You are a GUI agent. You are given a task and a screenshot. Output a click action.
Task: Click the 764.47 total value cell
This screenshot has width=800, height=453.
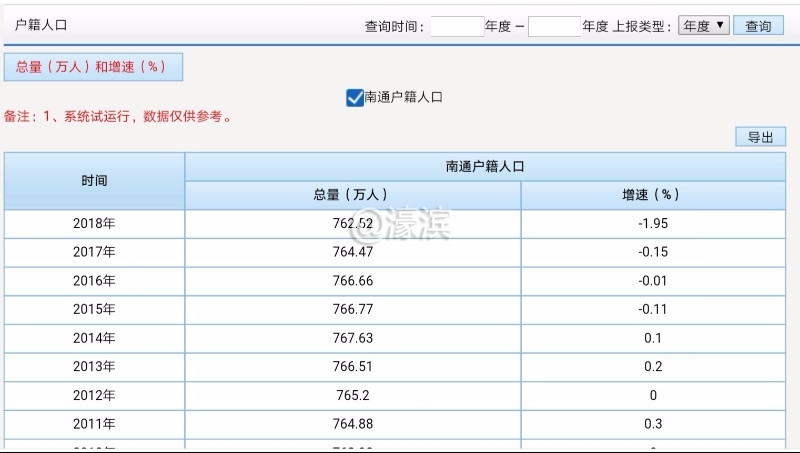[x=352, y=252]
